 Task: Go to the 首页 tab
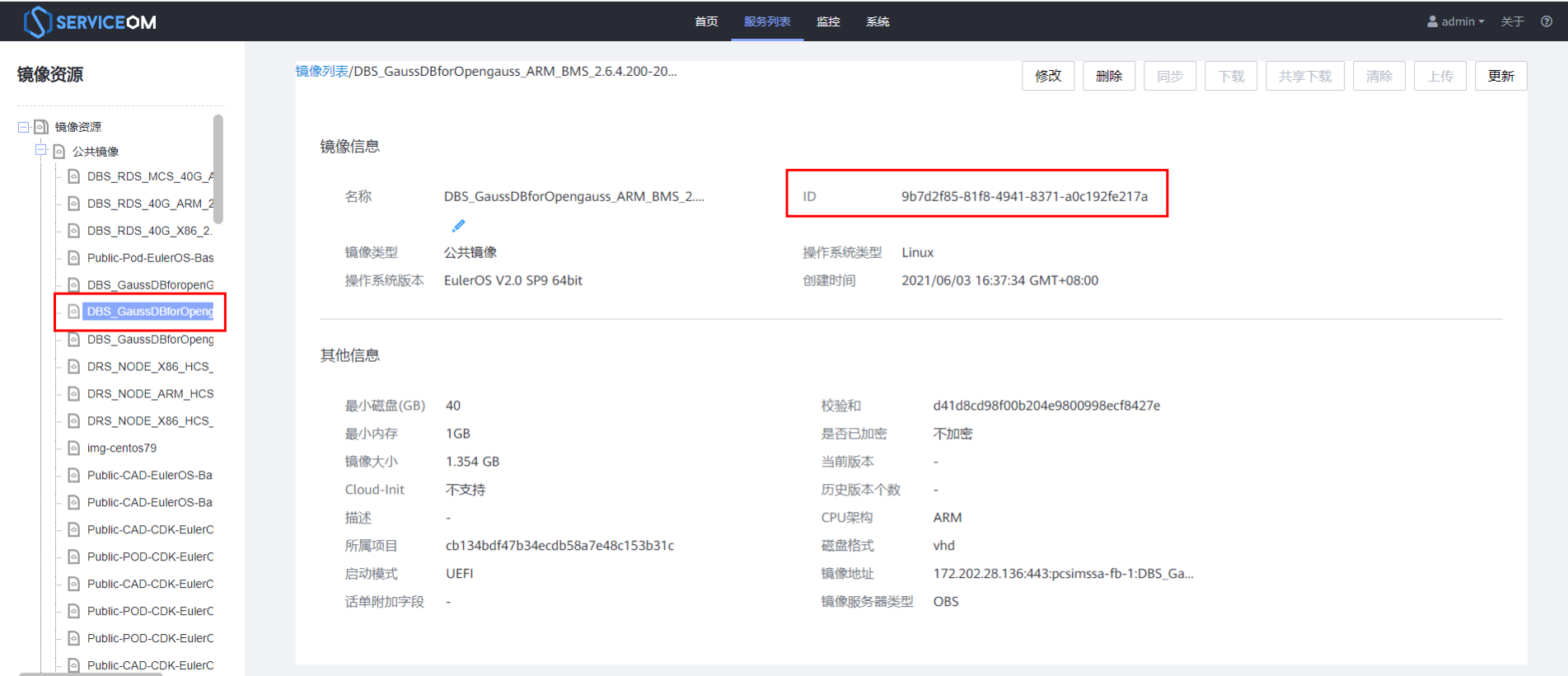click(706, 21)
